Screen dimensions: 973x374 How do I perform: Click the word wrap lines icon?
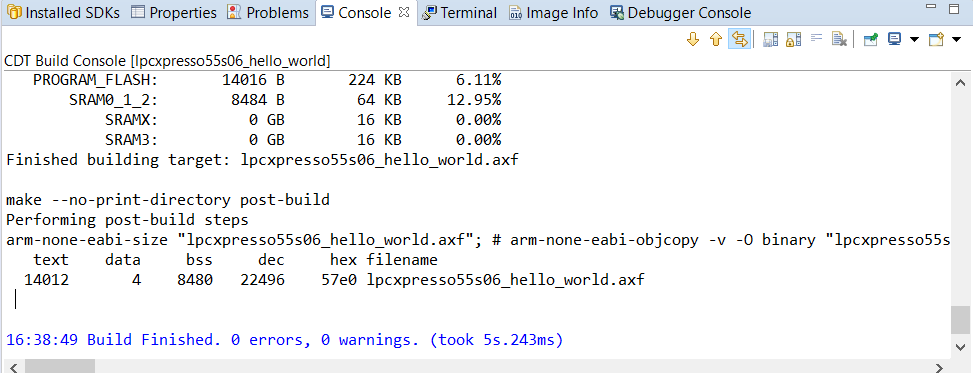pyautogui.click(x=817, y=38)
